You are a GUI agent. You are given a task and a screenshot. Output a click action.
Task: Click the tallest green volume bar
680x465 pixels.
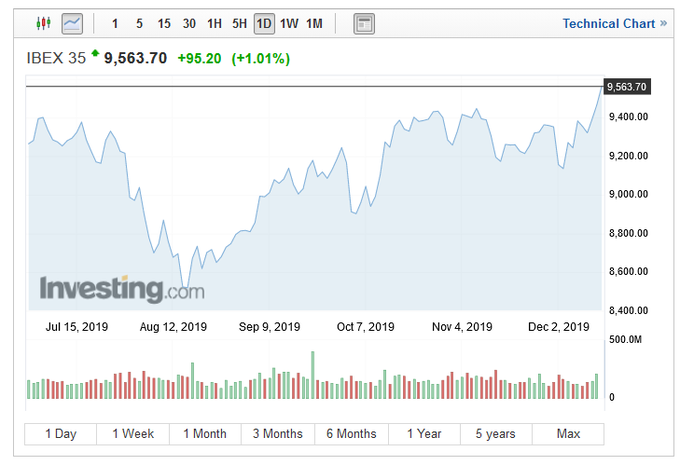[x=313, y=375]
